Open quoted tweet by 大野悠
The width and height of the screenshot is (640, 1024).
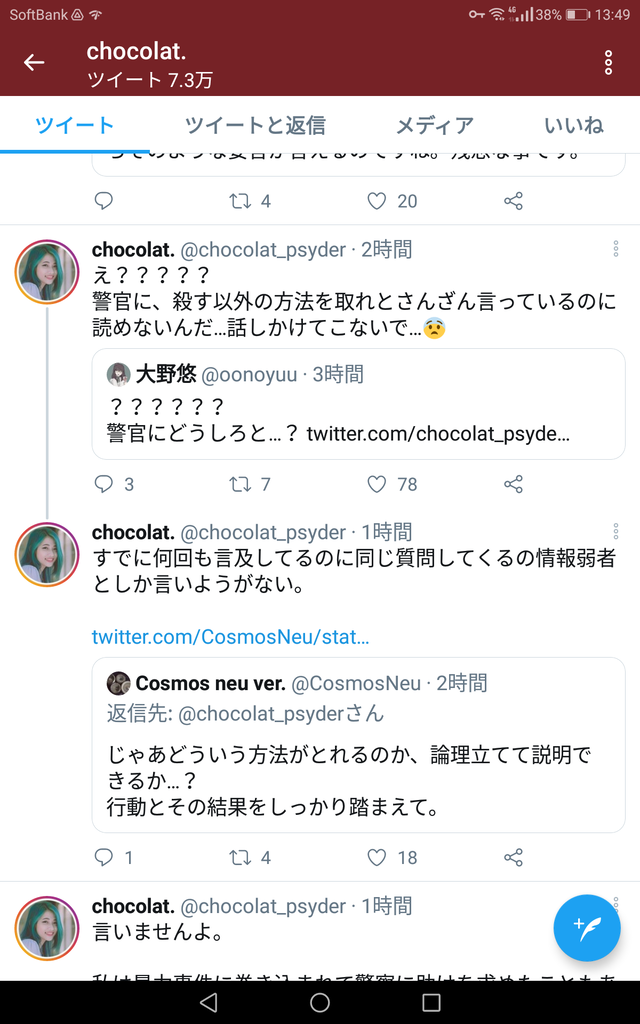[x=359, y=404]
